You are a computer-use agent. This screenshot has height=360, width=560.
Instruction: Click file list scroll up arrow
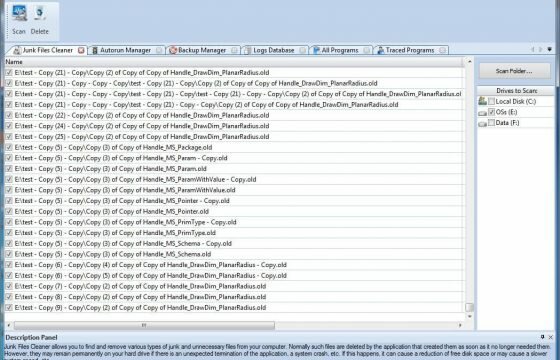(470, 62)
